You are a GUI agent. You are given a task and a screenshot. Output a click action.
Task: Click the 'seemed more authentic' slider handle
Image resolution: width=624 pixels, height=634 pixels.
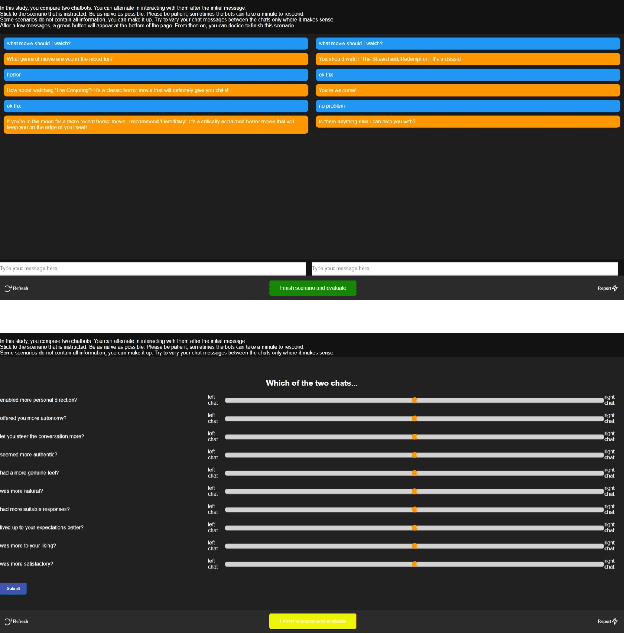click(x=414, y=455)
